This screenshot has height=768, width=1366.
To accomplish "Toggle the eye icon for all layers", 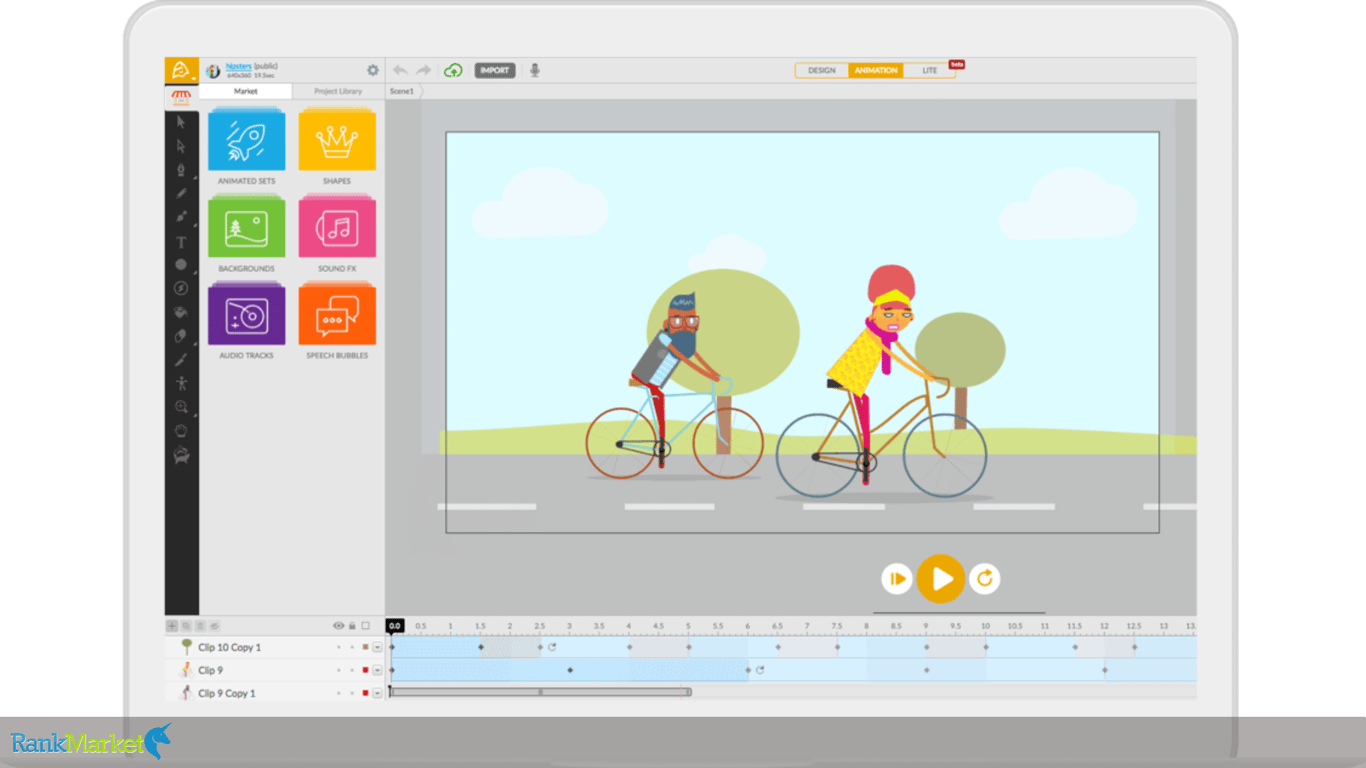I will click(338, 626).
